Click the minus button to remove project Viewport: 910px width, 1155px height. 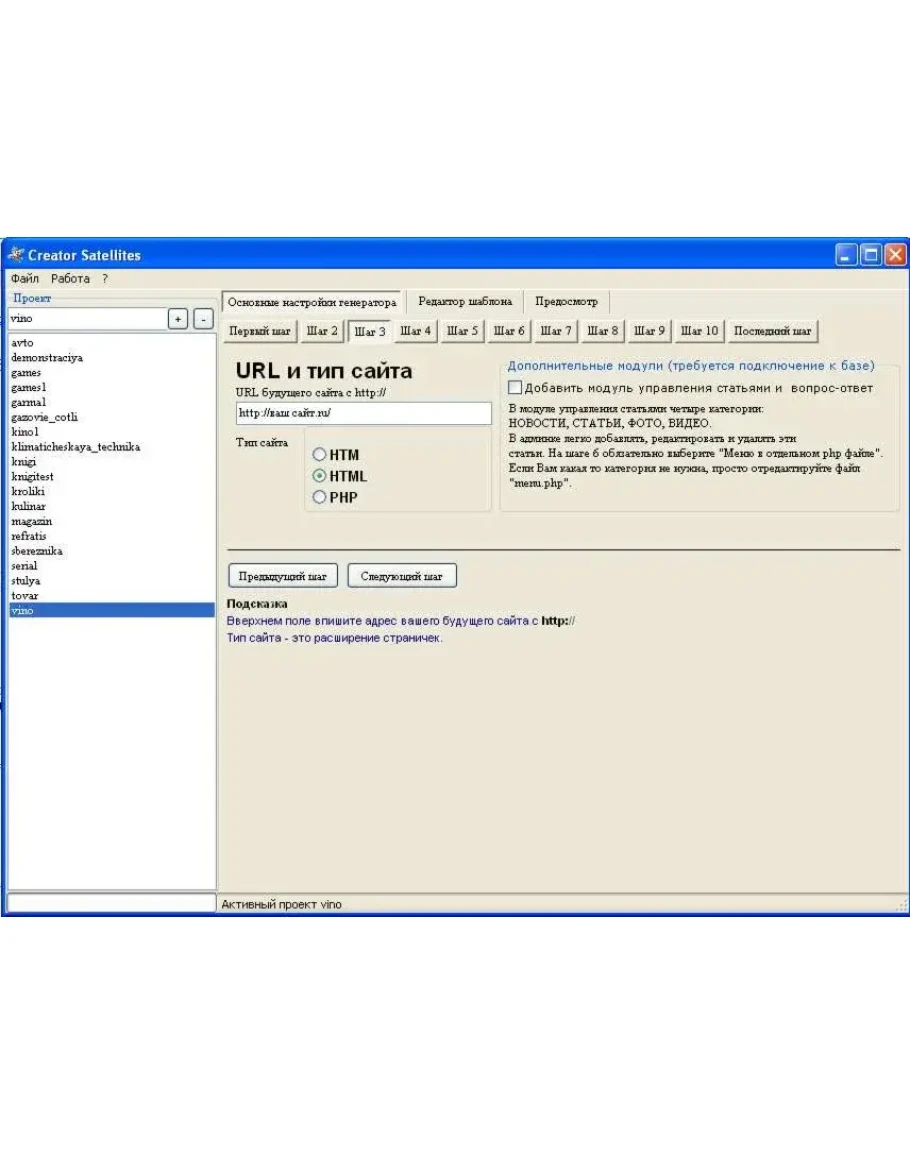point(202,318)
